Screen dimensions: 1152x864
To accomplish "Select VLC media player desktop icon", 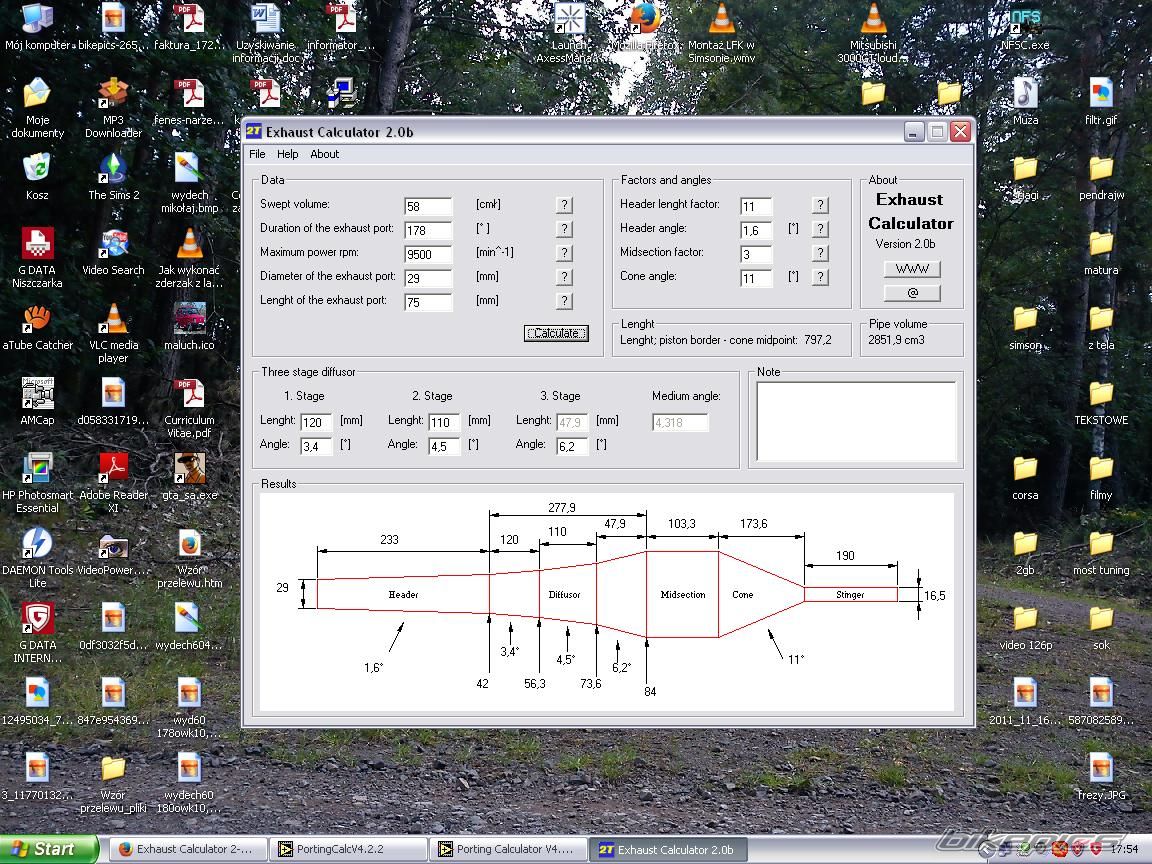I will pyautogui.click(x=113, y=332).
